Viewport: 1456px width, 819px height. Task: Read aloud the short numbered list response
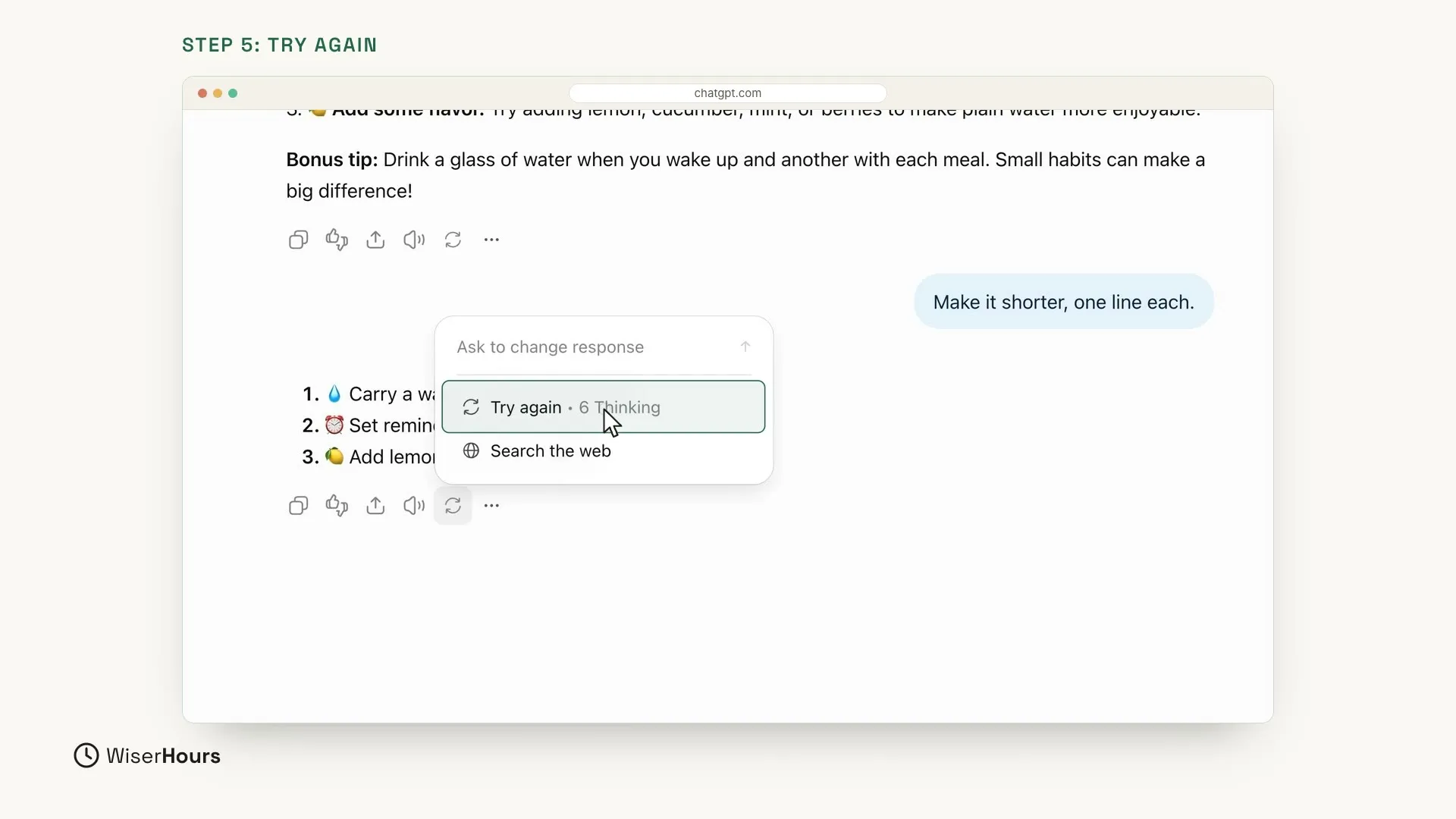click(414, 506)
